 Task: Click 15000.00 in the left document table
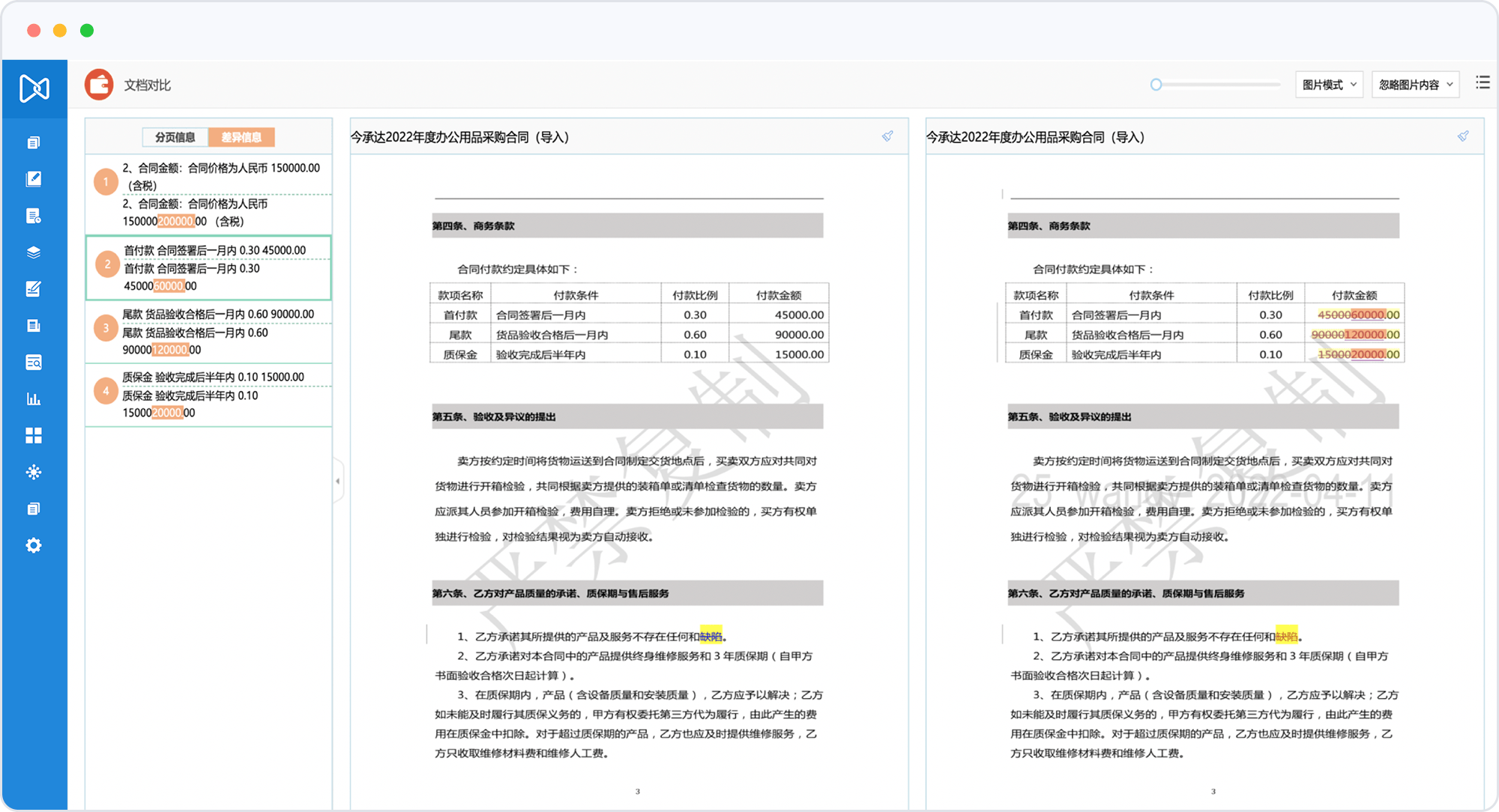tap(799, 354)
